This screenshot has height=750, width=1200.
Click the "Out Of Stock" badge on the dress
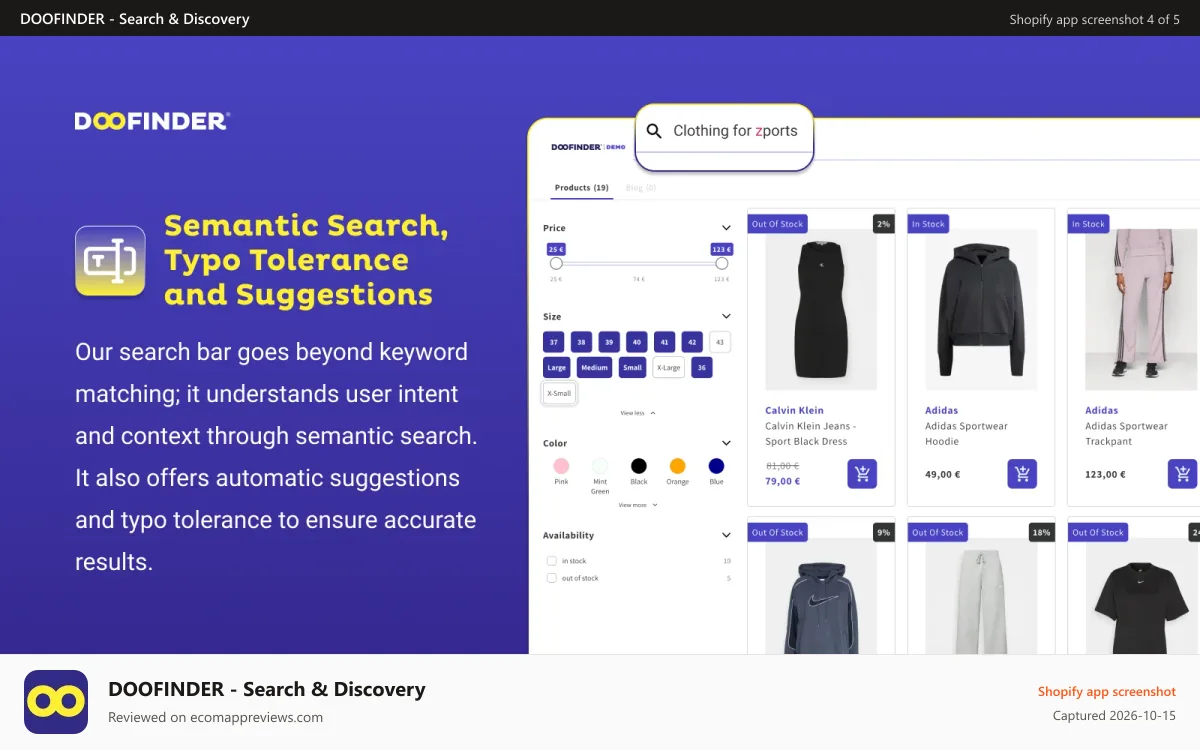coord(777,224)
